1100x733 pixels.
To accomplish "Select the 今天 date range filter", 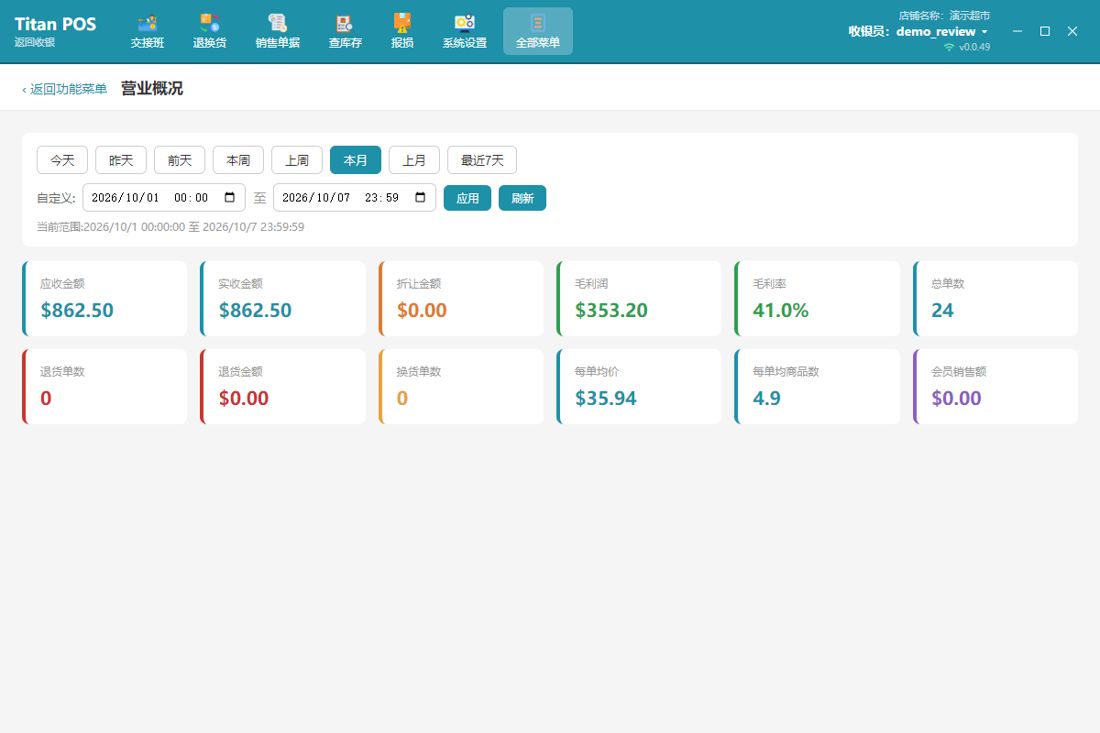I will tap(62, 160).
